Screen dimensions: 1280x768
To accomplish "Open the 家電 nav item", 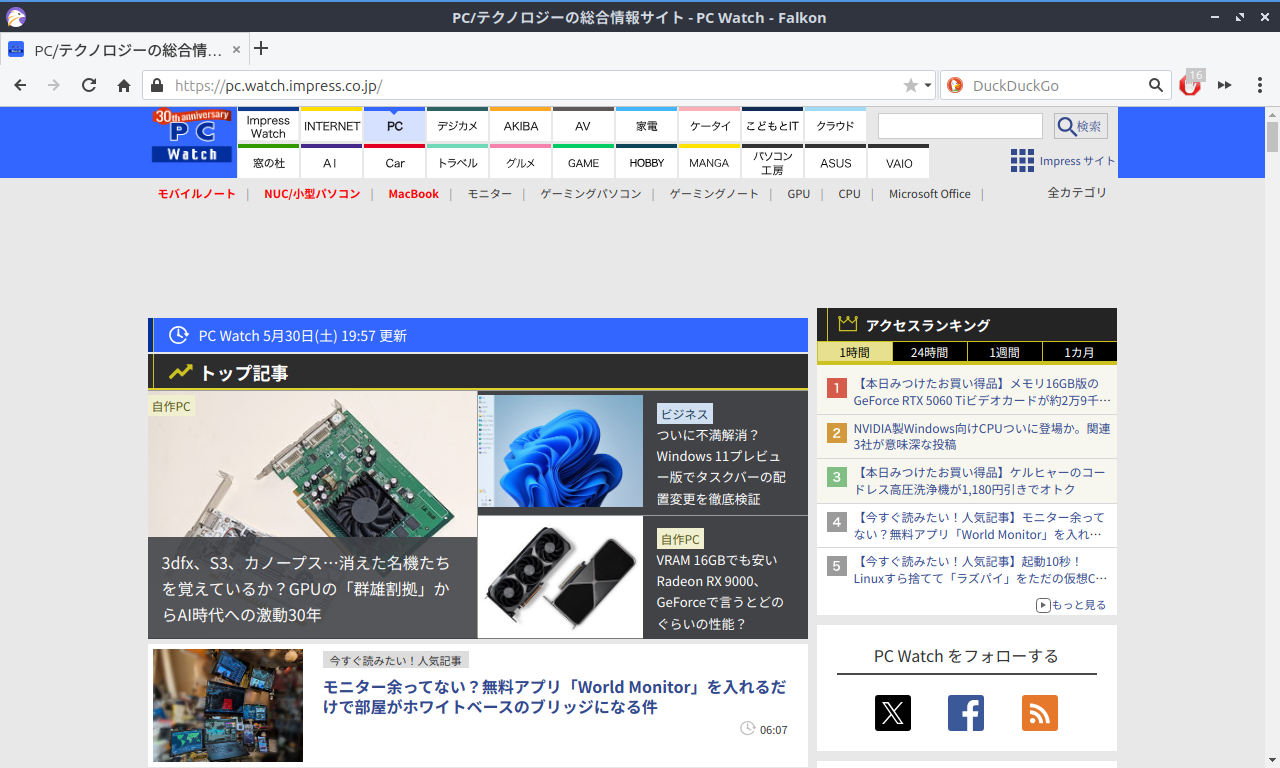I will (x=646, y=126).
